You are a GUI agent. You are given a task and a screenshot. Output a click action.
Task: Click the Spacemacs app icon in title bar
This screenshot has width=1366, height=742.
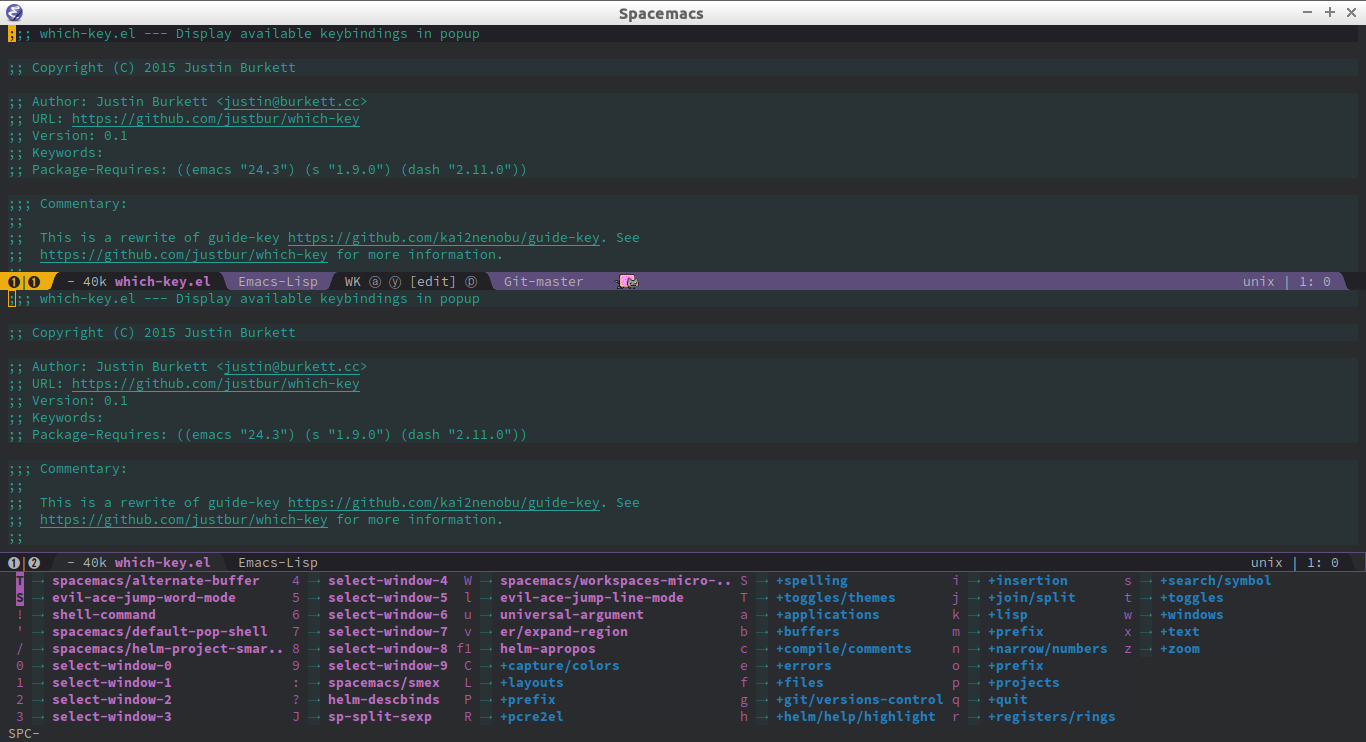click(13, 13)
